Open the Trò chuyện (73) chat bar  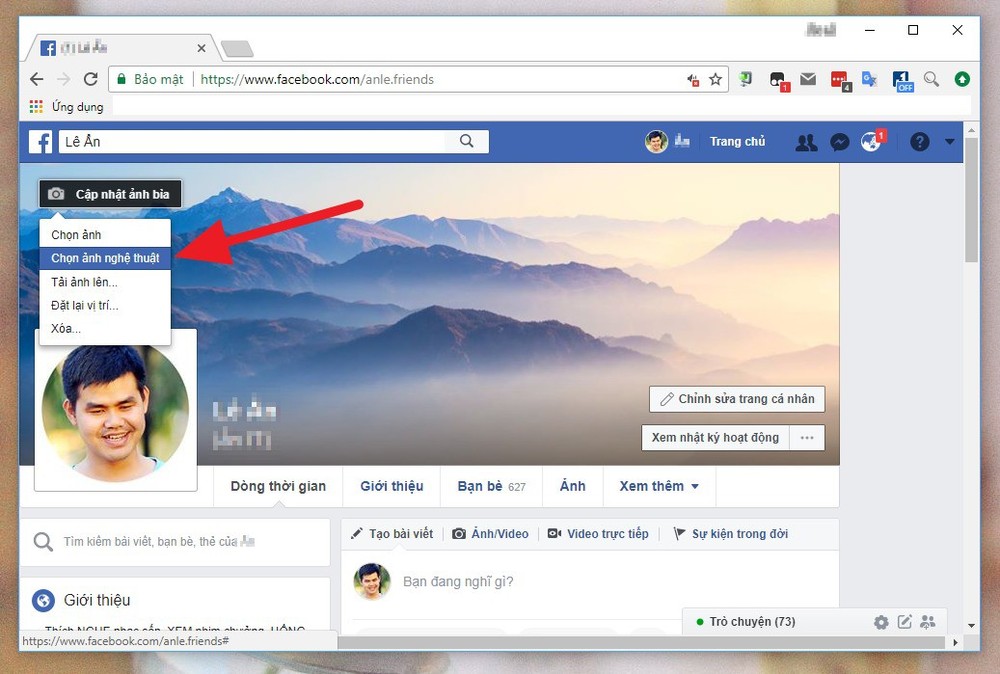click(x=753, y=622)
